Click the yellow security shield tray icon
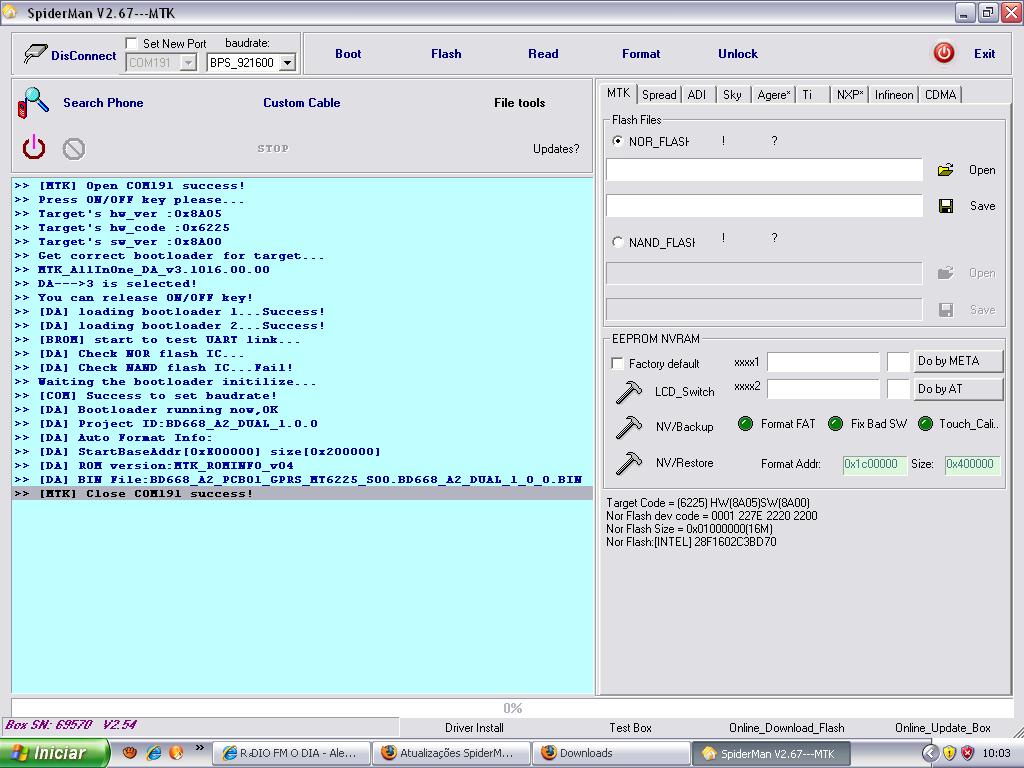The height and width of the screenshot is (768, 1024). pyautogui.click(x=949, y=753)
